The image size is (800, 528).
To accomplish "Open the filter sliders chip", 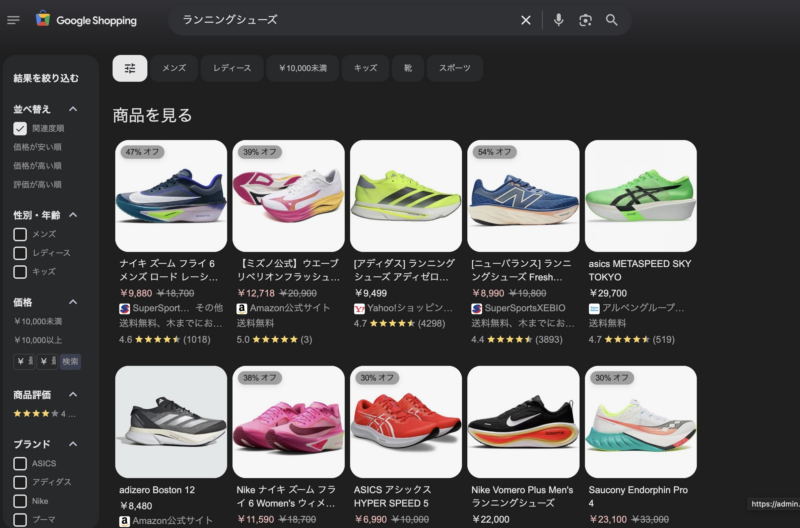I will pyautogui.click(x=129, y=68).
